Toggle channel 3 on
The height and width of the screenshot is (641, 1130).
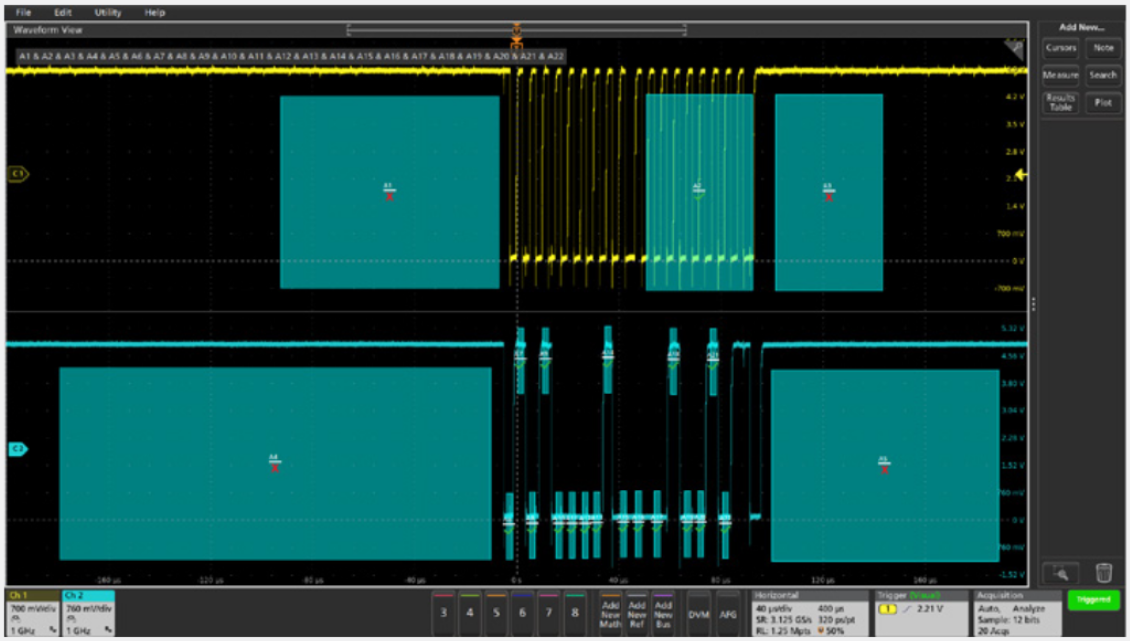(444, 610)
